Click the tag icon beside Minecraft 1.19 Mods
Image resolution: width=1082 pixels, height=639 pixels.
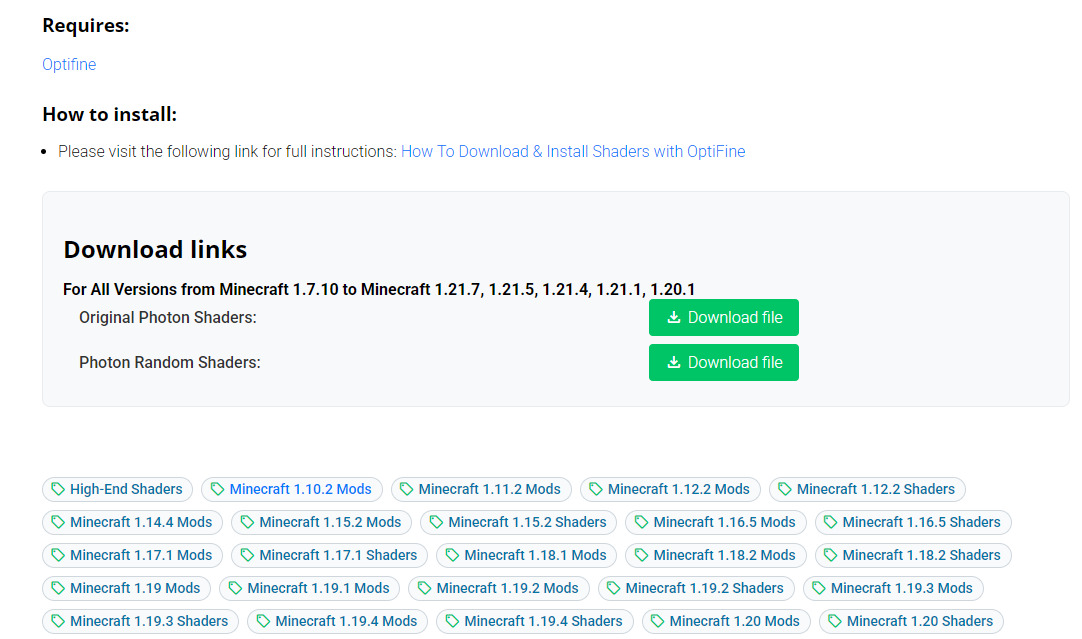(x=58, y=589)
